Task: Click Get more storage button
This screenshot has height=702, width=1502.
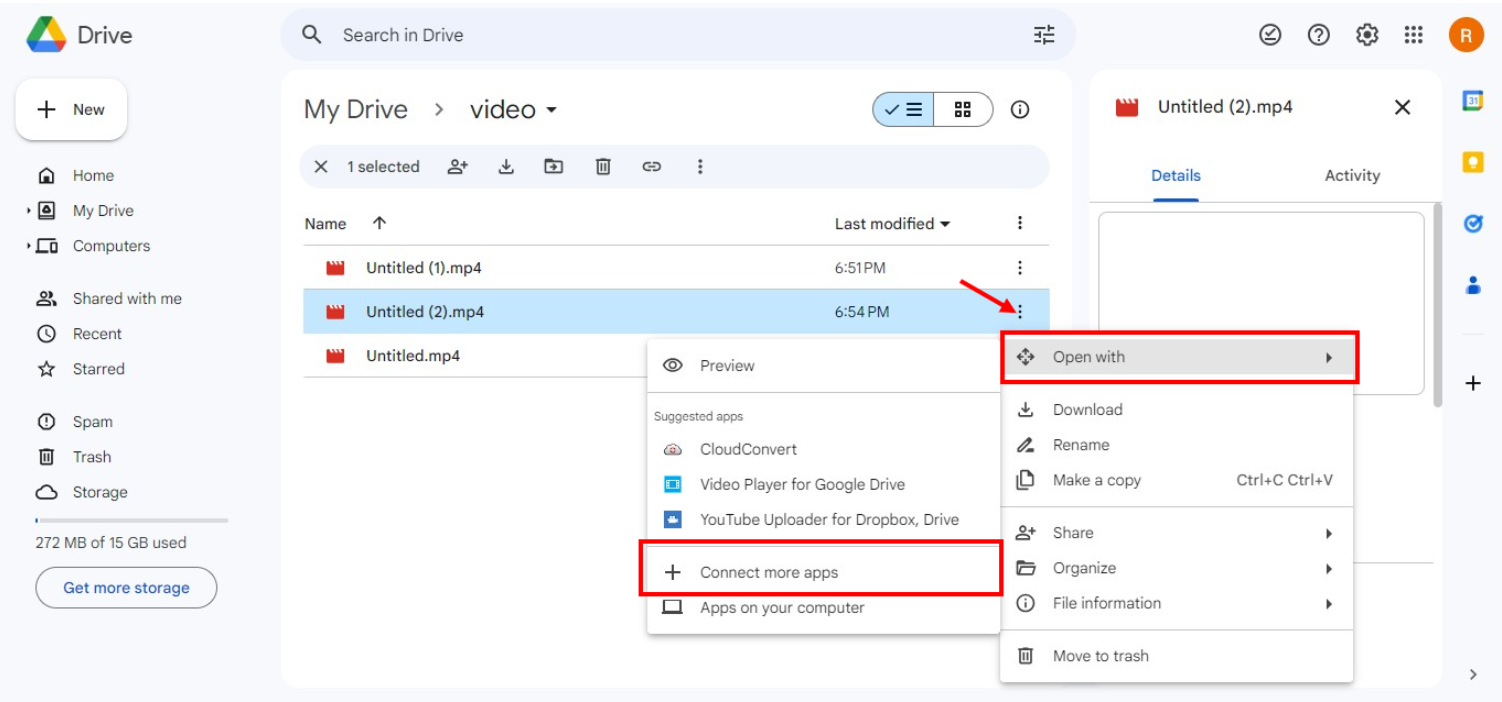Action: tap(126, 588)
